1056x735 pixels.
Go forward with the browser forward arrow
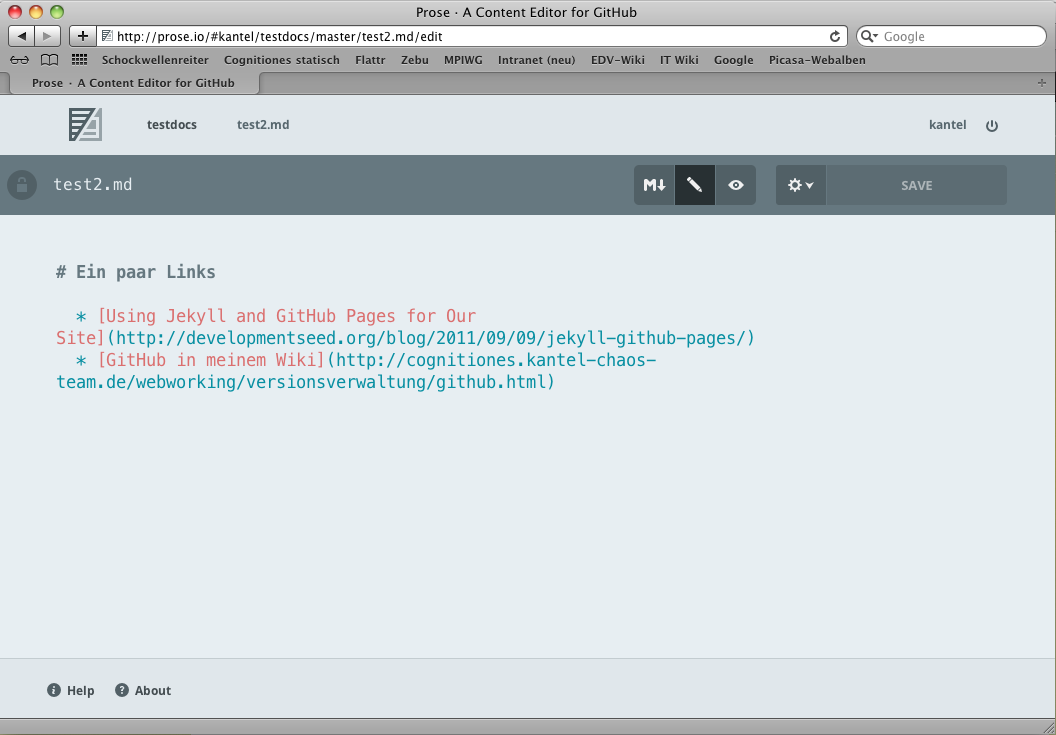pyautogui.click(x=47, y=36)
